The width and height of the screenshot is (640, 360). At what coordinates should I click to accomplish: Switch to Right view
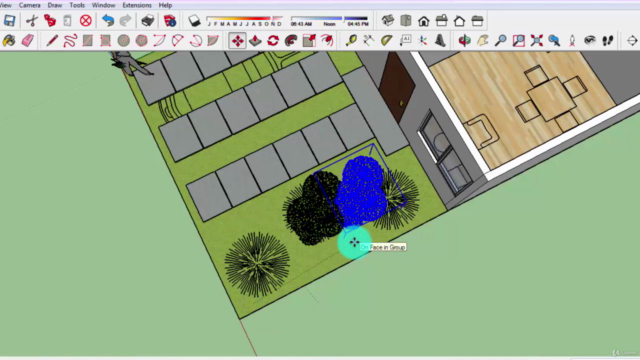coord(442,20)
